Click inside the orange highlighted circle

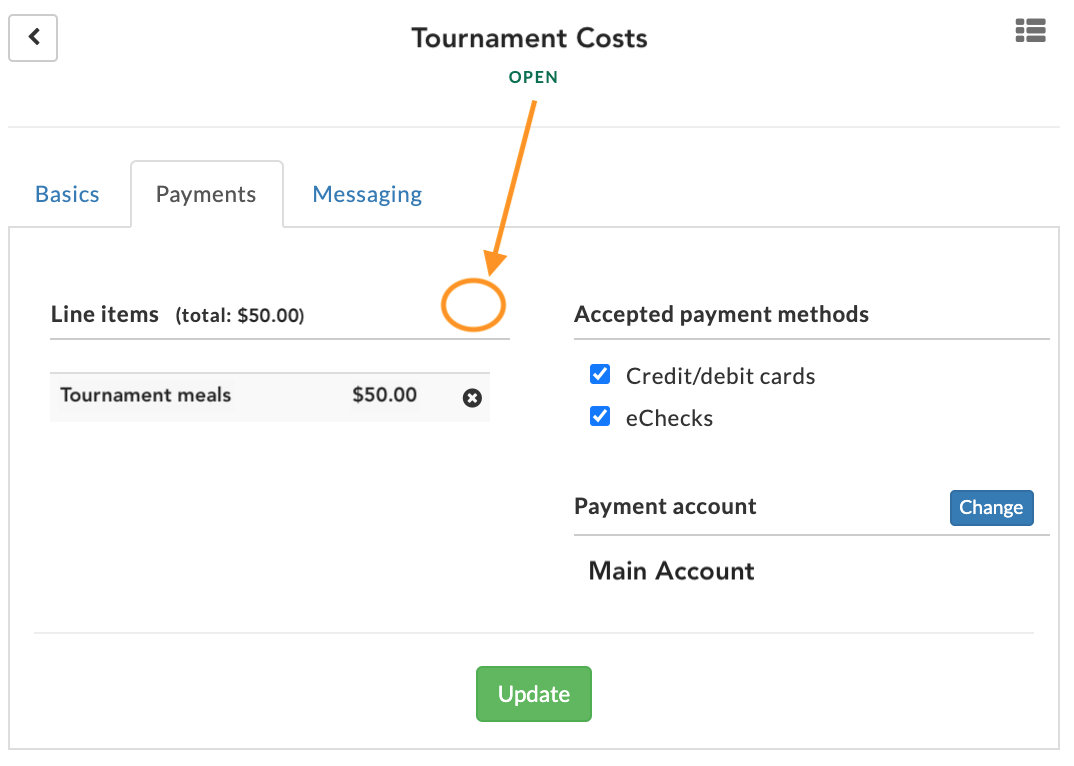tap(473, 305)
